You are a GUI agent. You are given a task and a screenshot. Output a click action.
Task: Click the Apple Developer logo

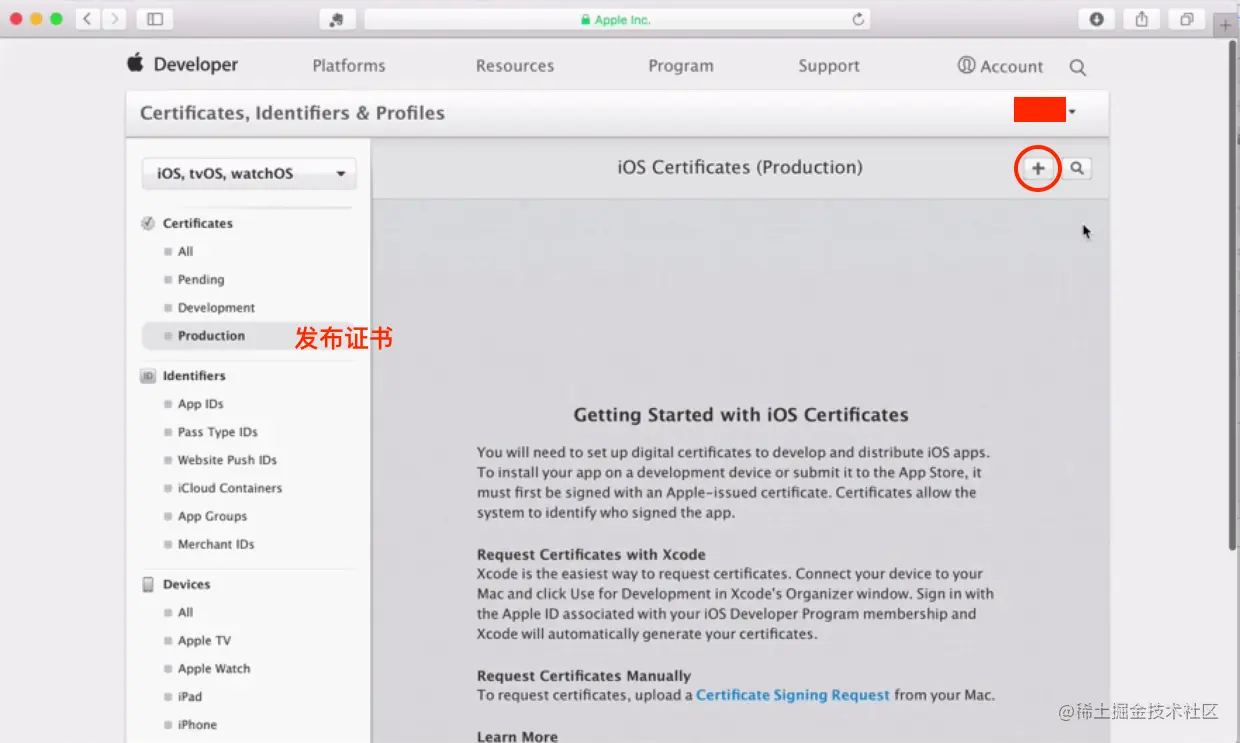(x=182, y=64)
